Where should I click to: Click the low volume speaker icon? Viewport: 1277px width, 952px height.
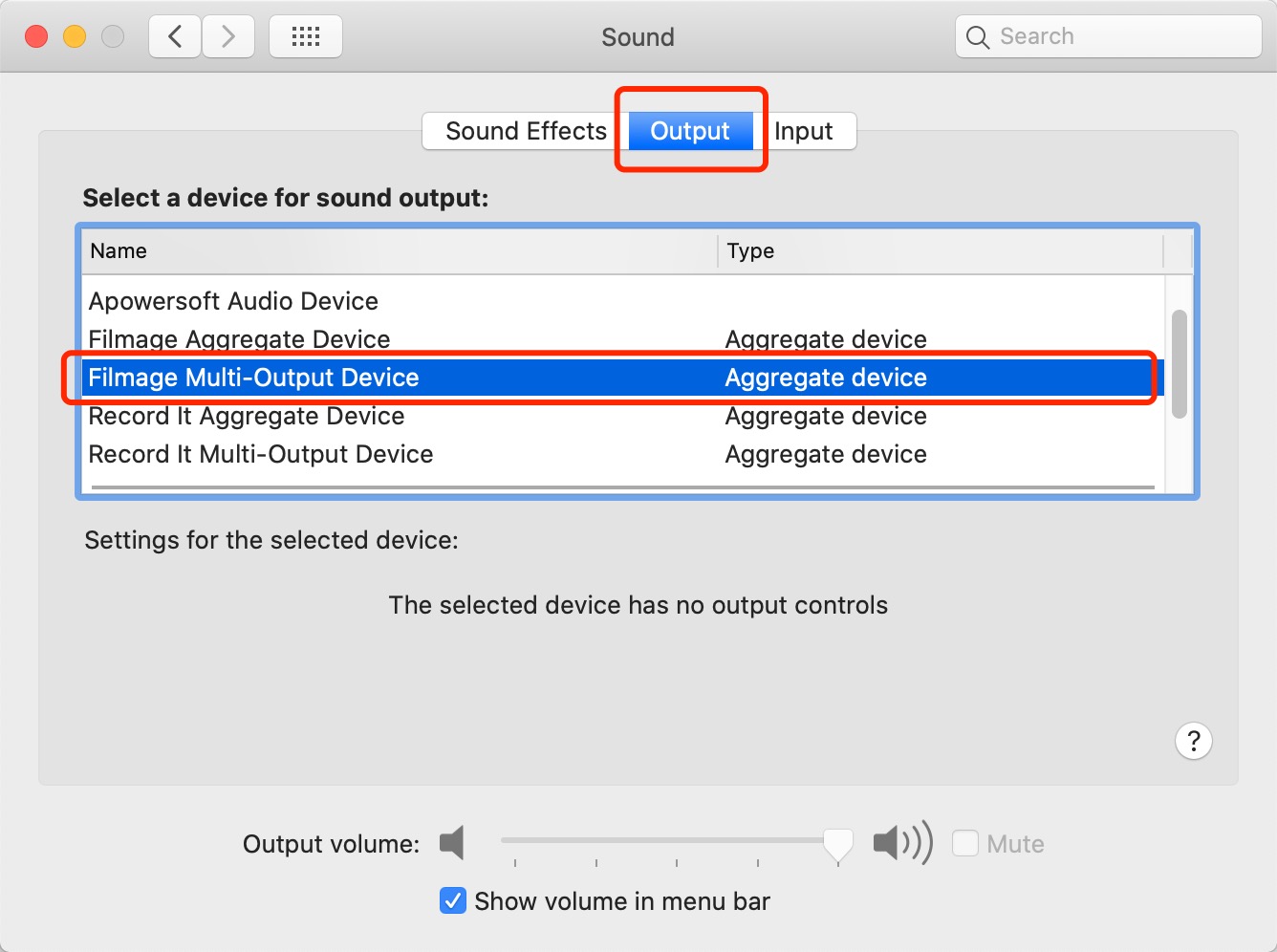click(x=452, y=843)
